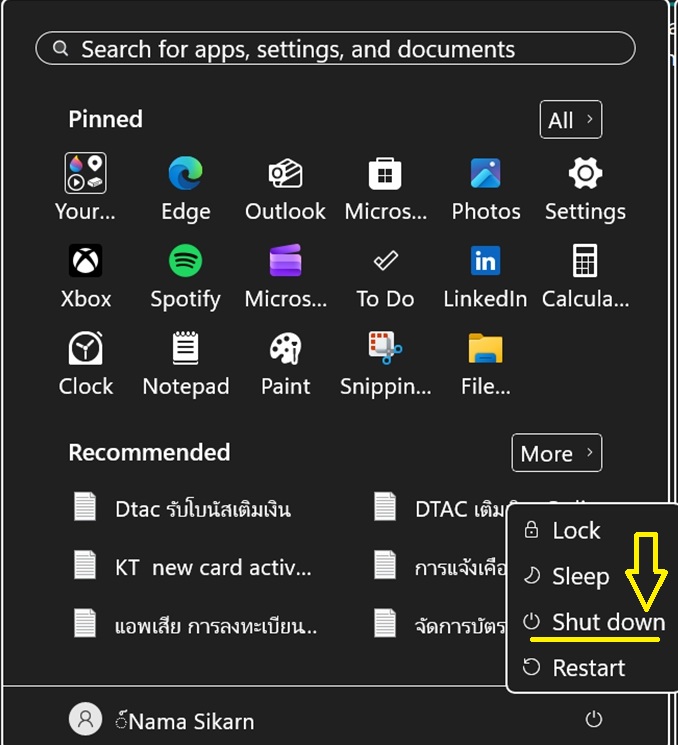This screenshot has height=745, width=678.
Task: Launch the To Do app
Action: click(385, 276)
